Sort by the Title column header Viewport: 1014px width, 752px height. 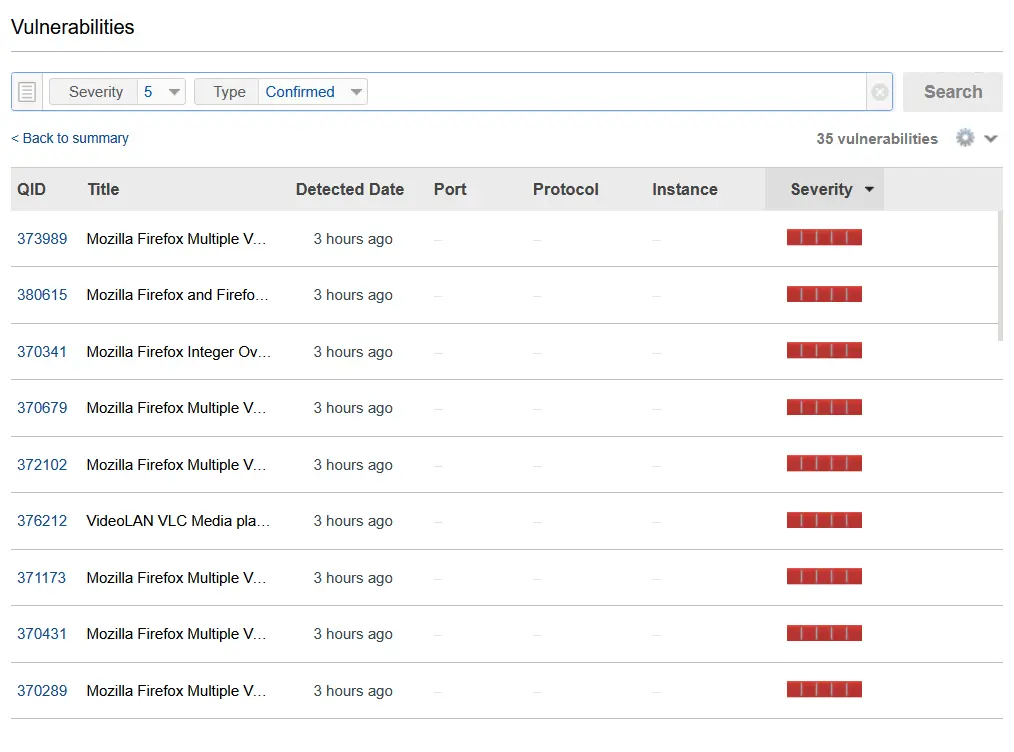(x=103, y=189)
